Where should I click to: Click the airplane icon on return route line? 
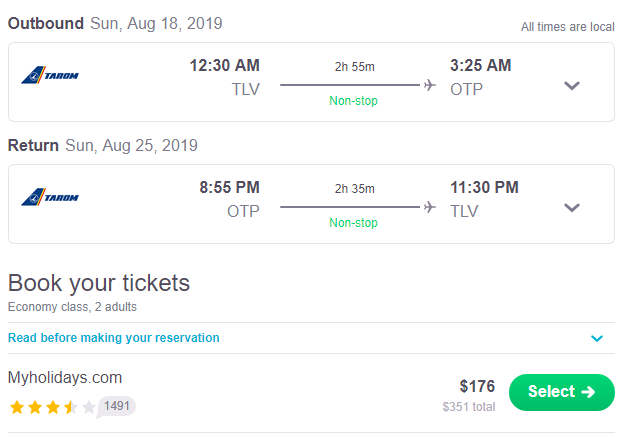(429, 207)
